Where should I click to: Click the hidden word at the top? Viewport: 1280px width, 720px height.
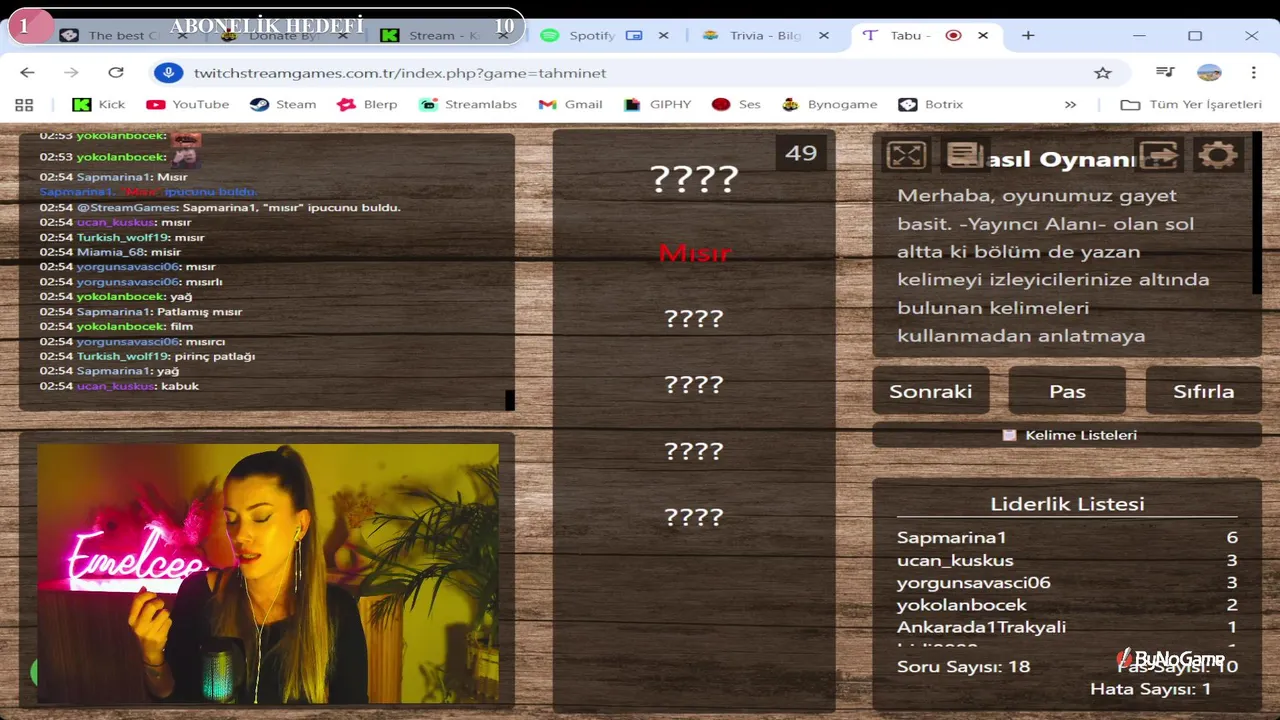694,179
